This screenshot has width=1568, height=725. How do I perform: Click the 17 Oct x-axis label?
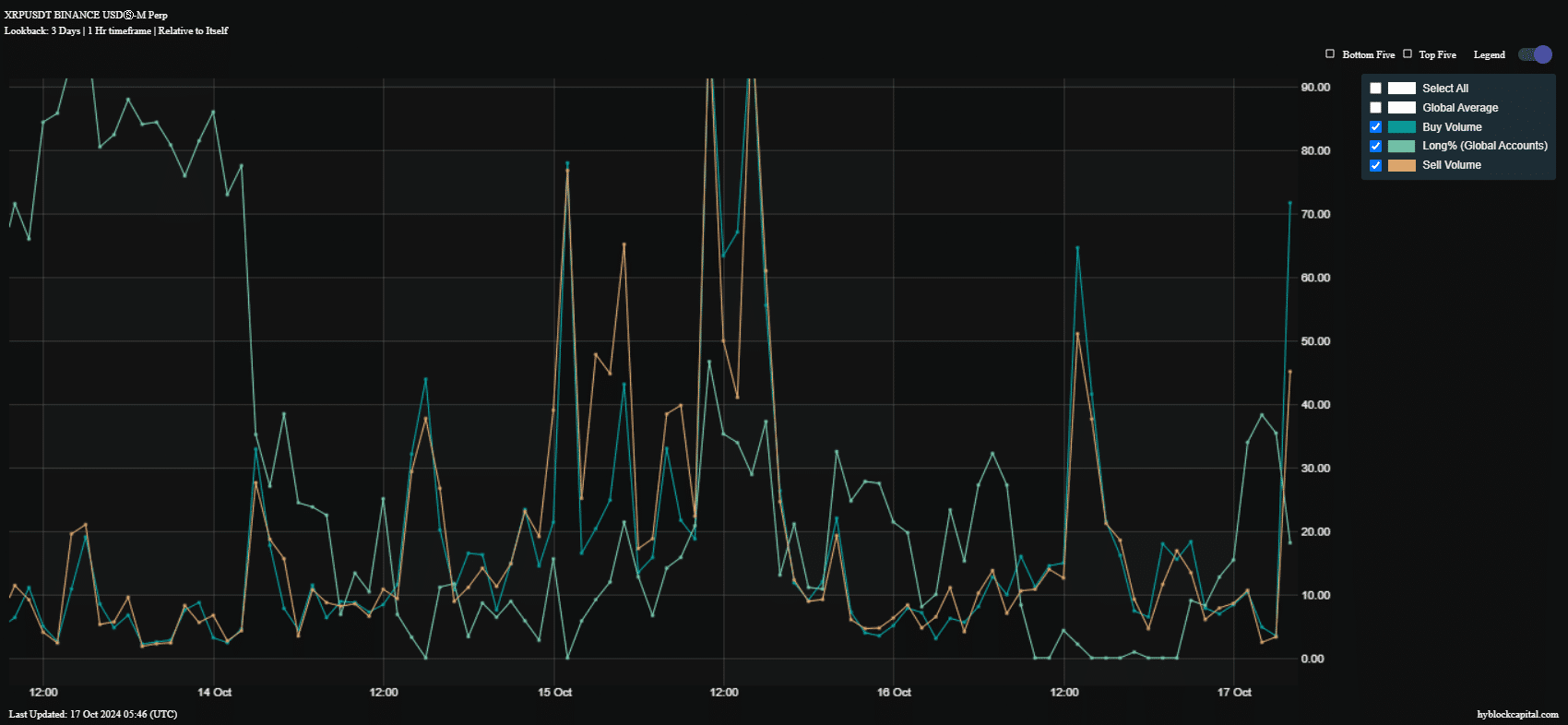(1234, 692)
